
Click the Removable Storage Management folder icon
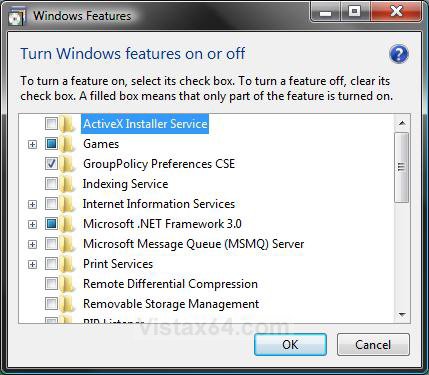tap(67, 304)
